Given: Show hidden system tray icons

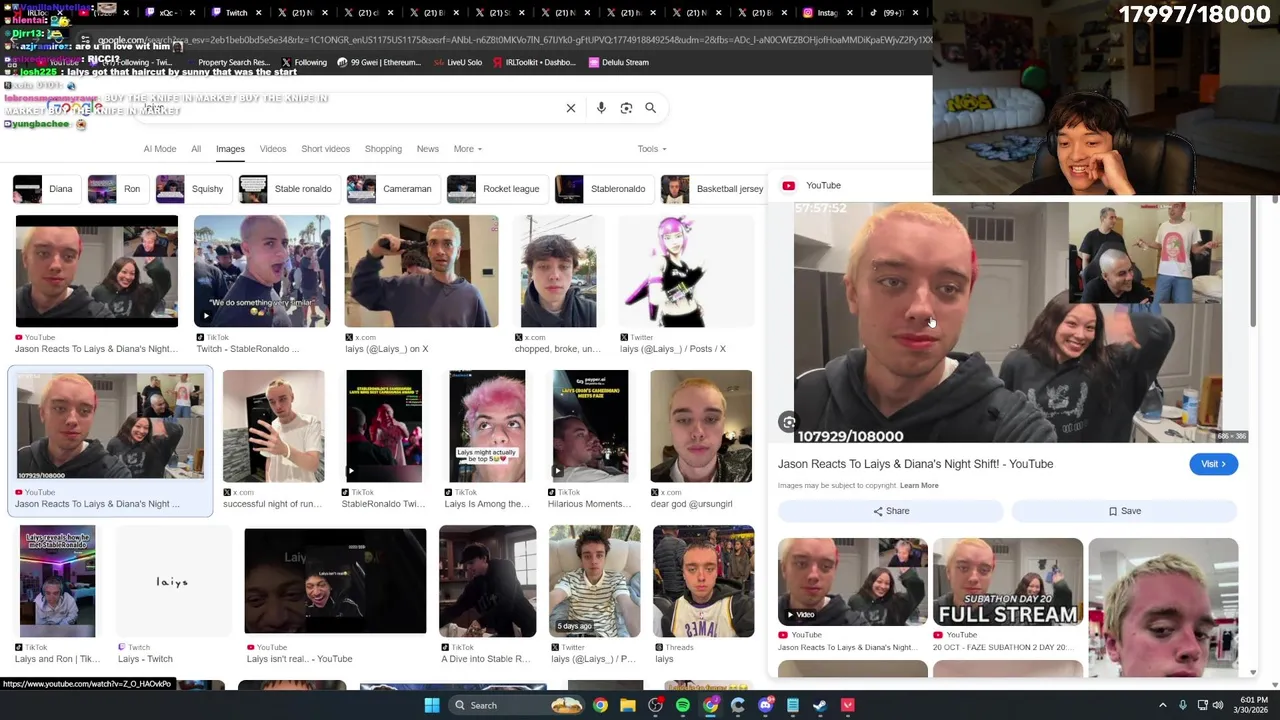Looking at the screenshot, I should (1162, 705).
